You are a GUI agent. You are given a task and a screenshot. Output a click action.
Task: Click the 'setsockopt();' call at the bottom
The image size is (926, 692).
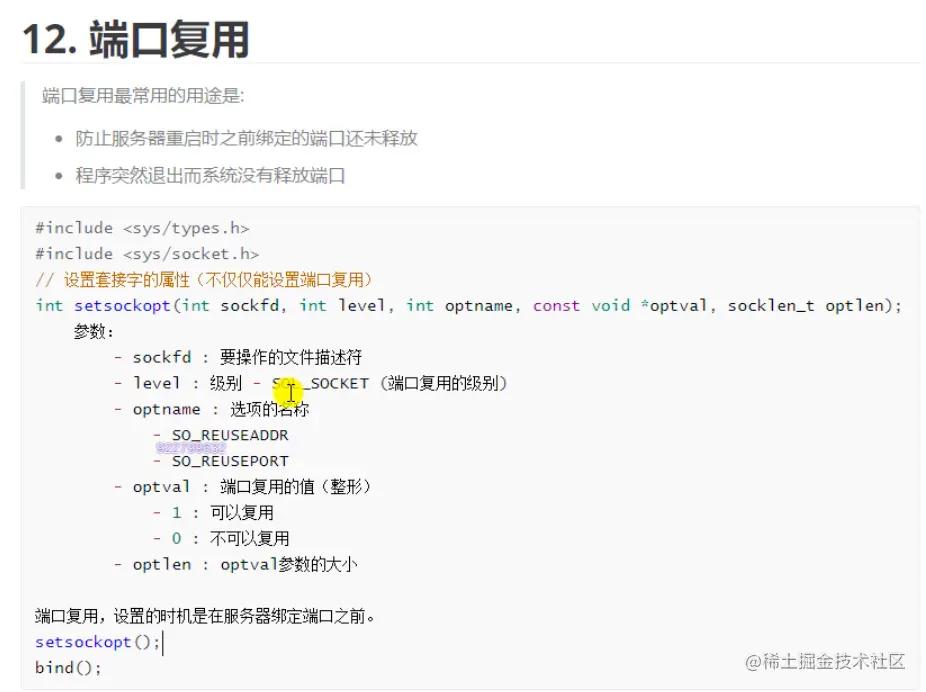coord(97,642)
